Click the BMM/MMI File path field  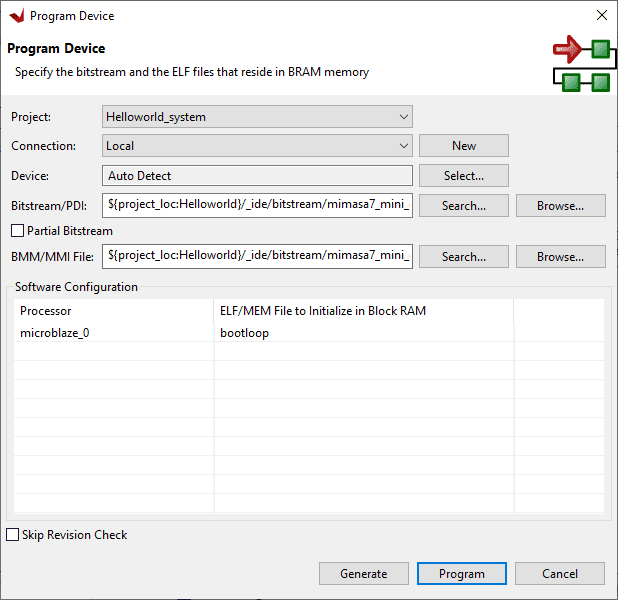tap(257, 257)
